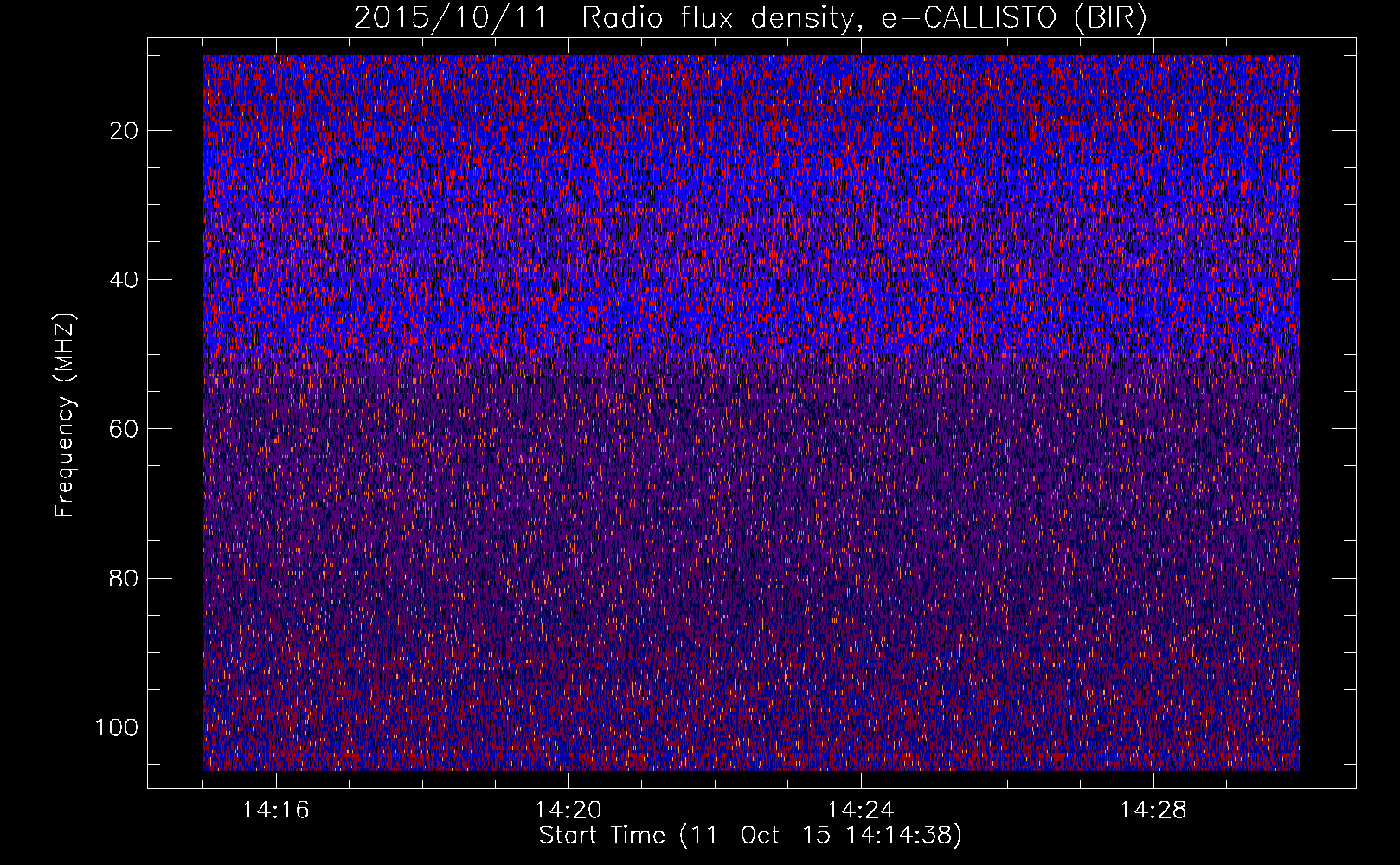Image resolution: width=1400 pixels, height=865 pixels.
Task: Click the 80 MHz frequency tick label
Action: 125,578
